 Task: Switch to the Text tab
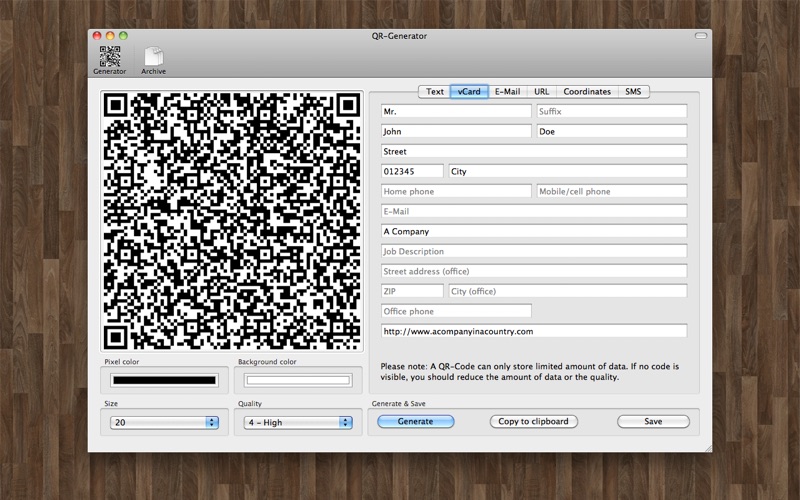435,92
